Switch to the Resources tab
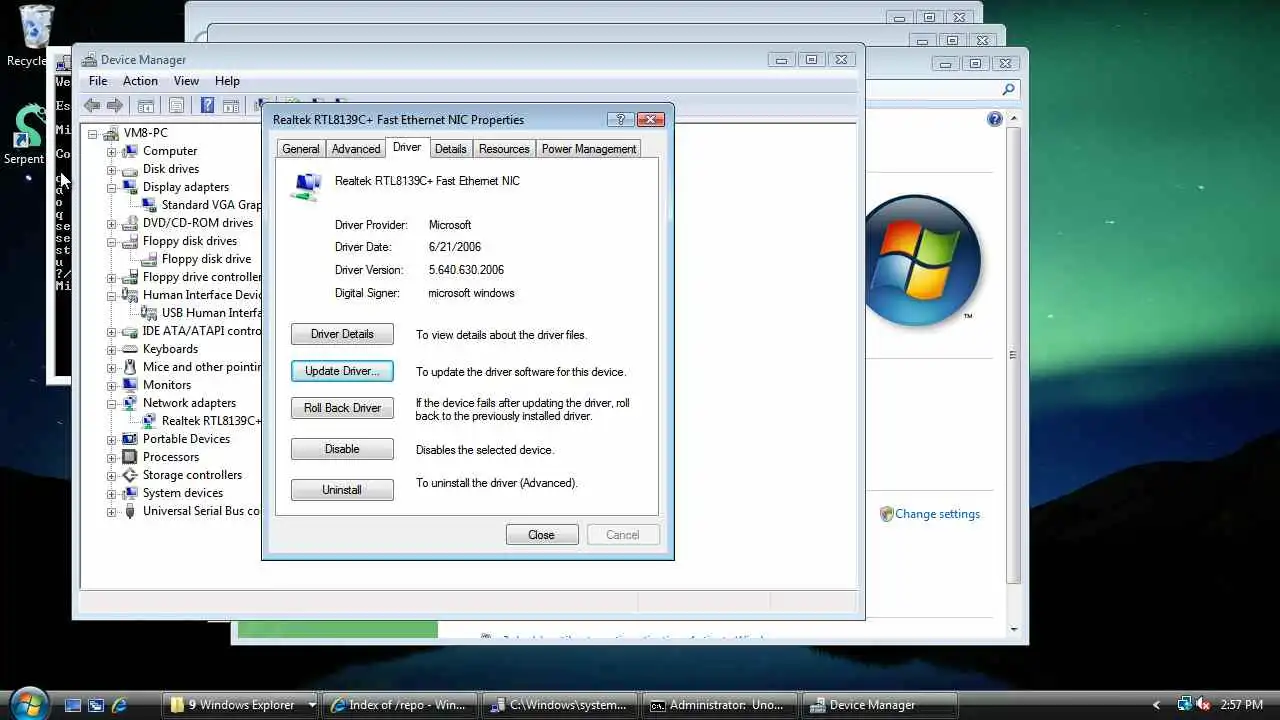 [x=504, y=149]
